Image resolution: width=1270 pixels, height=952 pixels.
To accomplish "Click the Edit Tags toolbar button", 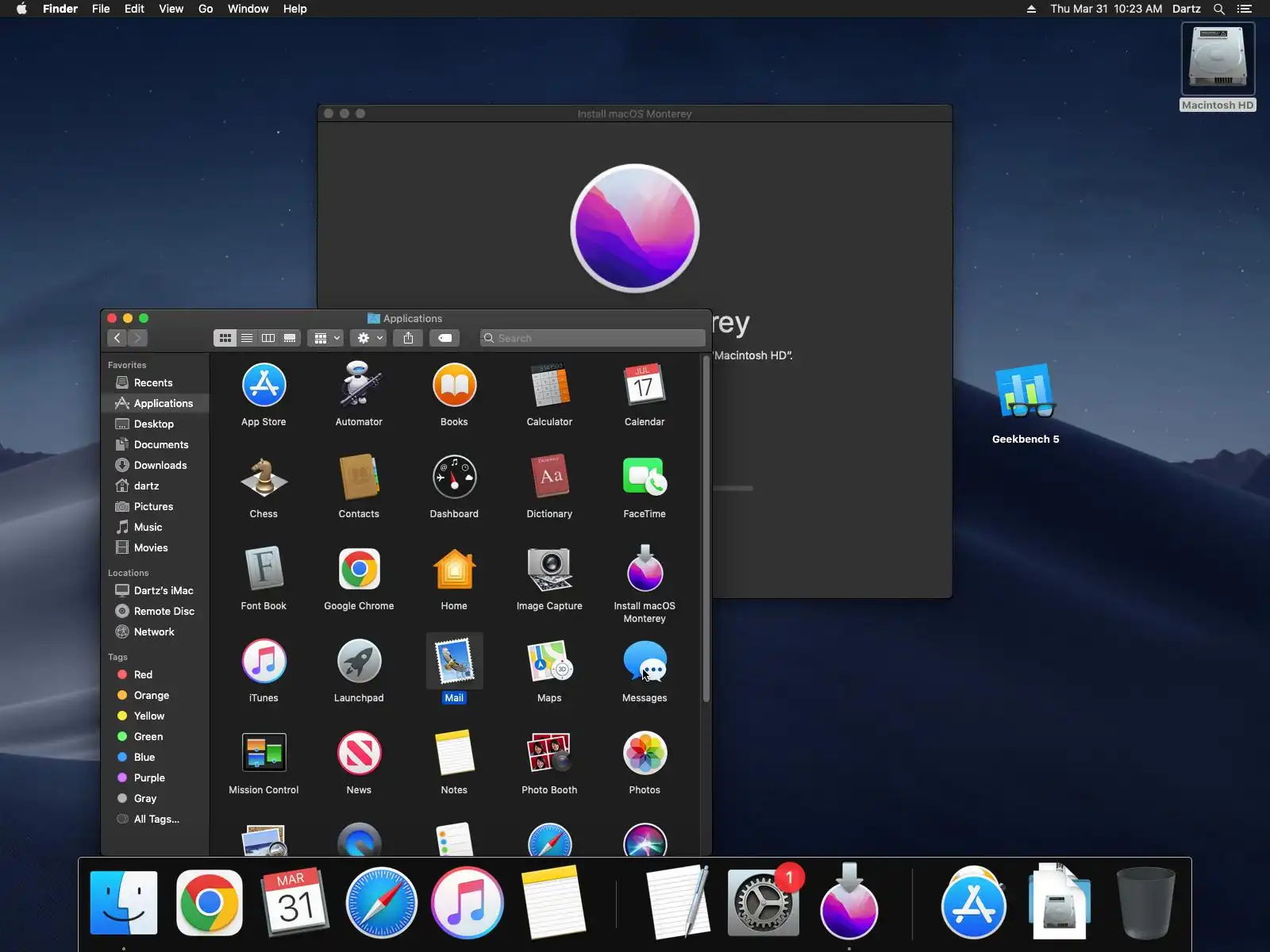I will (445, 338).
